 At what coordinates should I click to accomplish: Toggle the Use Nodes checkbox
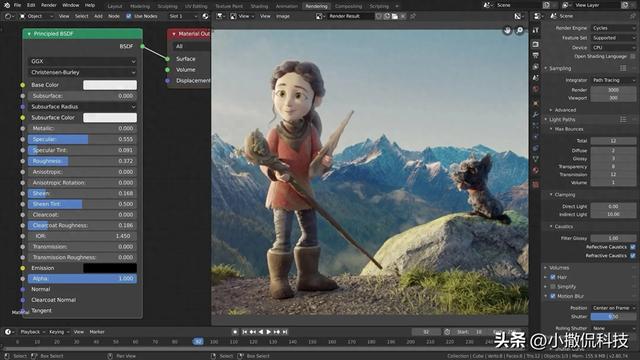click(129, 16)
